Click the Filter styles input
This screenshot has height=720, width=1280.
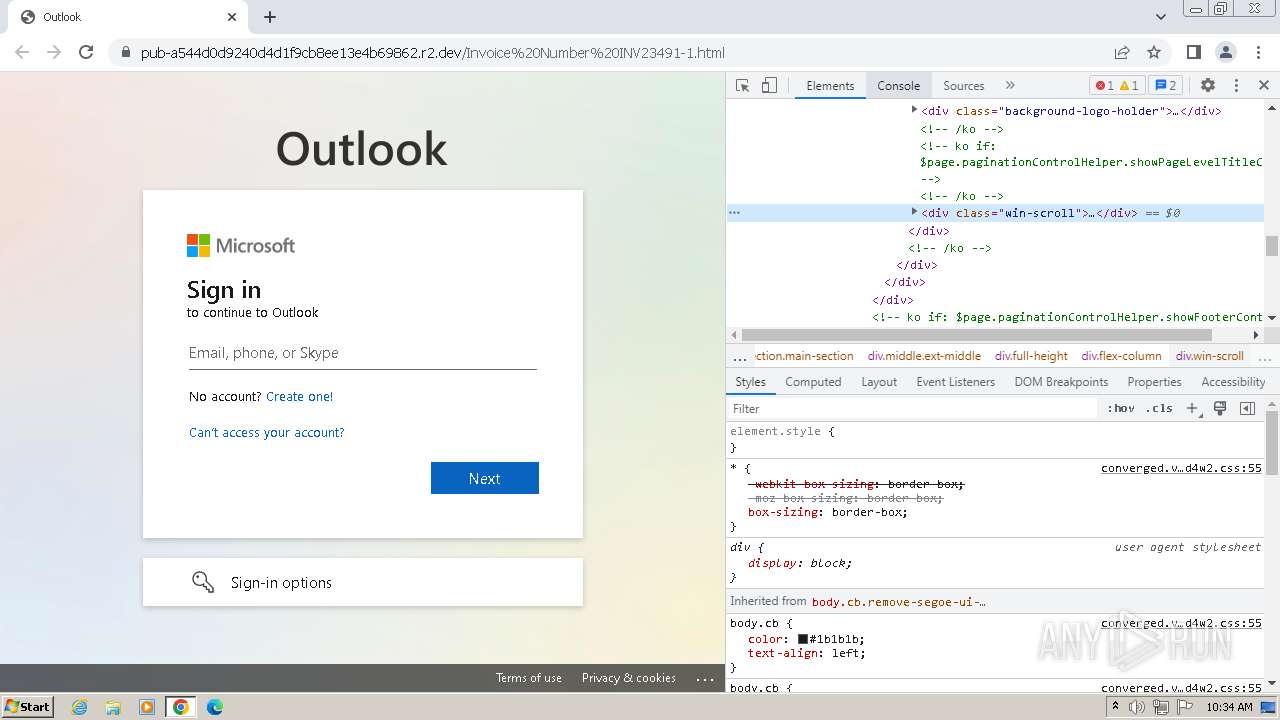[912, 408]
